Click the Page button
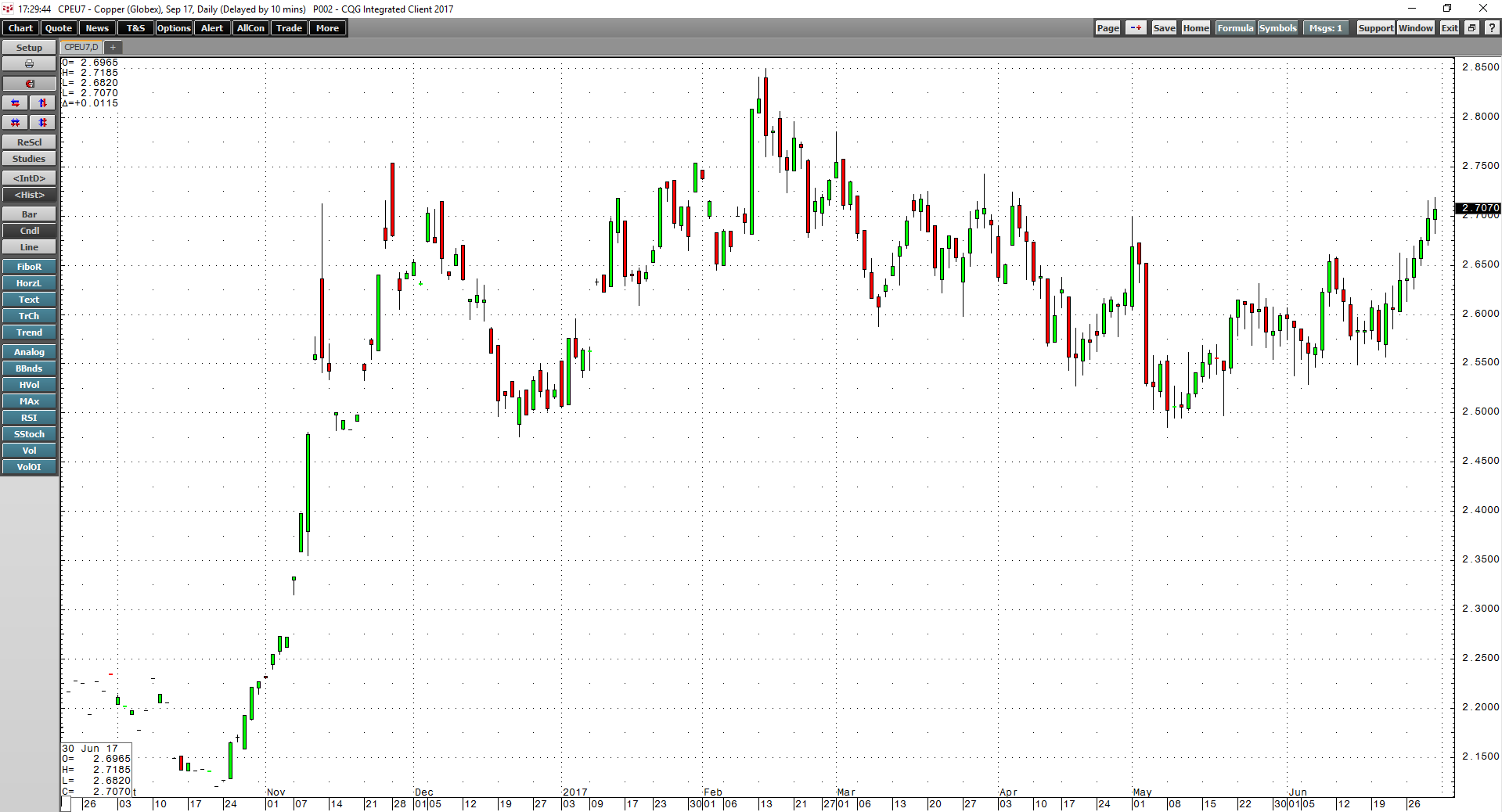Image resolution: width=1502 pixels, height=812 pixels. [x=1108, y=28]
